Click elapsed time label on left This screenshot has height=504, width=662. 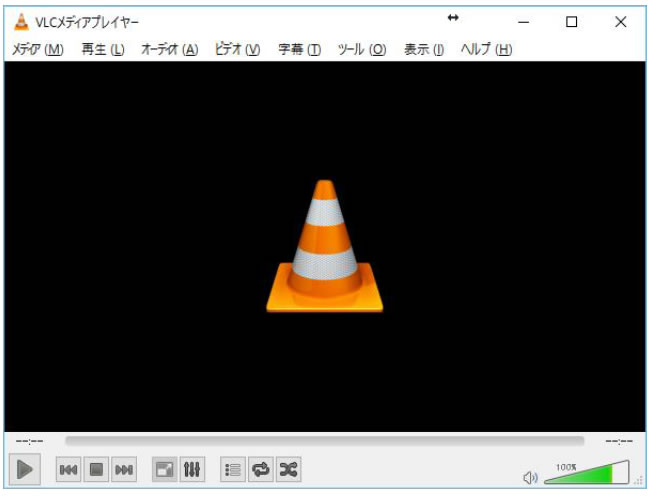pyautogui.click(x=30, y=442)
